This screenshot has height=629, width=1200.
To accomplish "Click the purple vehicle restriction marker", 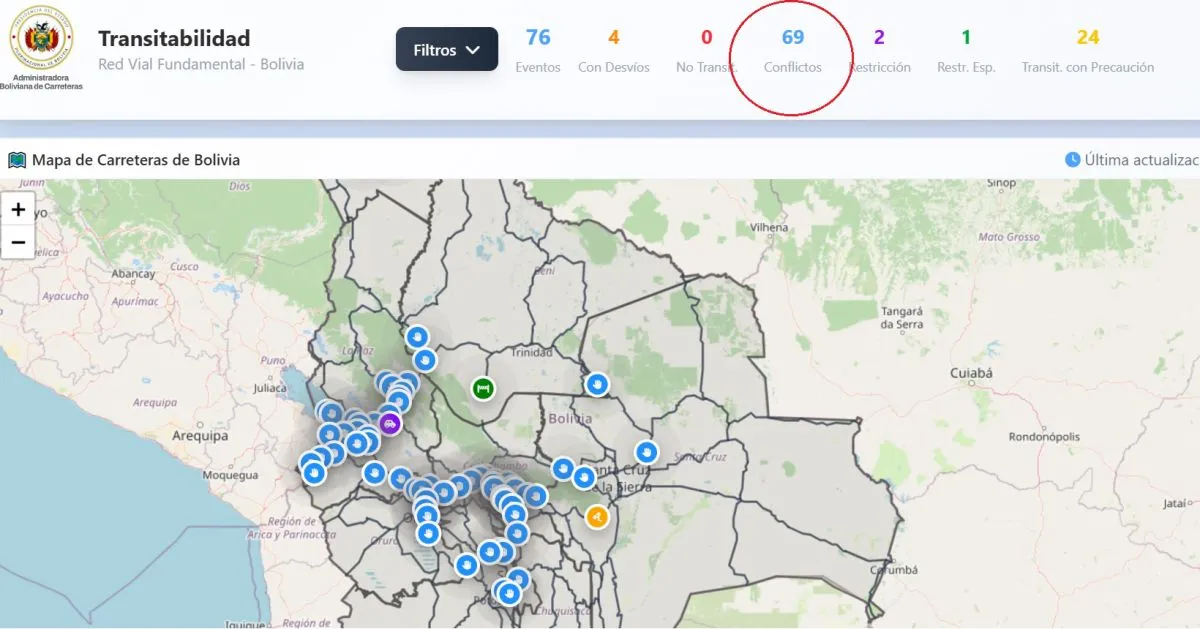I will pos(390,423).
